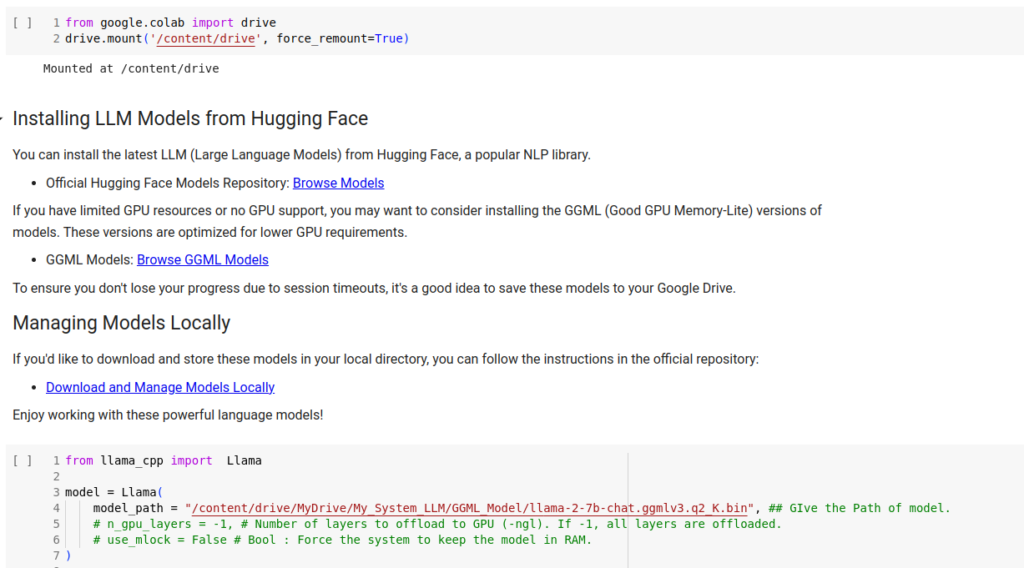Click the commented n_gpu_layers line
Screen dimensions: 1024x568
[x=437, y=524]
